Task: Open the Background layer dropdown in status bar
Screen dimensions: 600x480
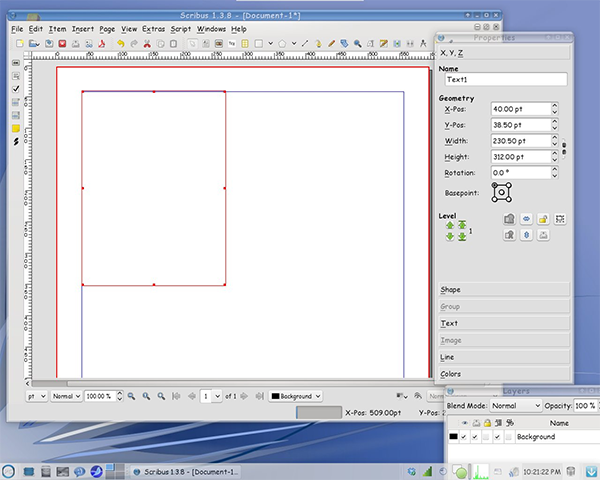Action: (x=296, y=396)
